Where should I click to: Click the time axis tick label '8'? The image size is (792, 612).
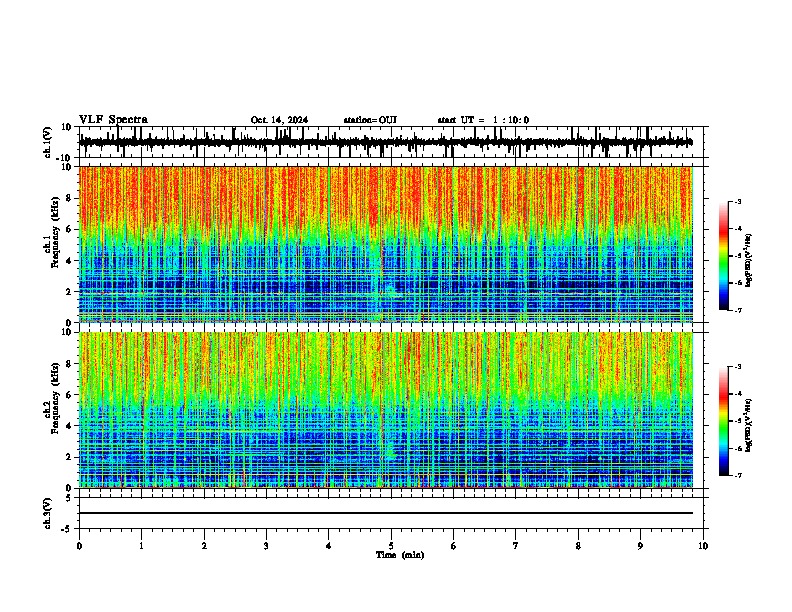pos(578,546)
